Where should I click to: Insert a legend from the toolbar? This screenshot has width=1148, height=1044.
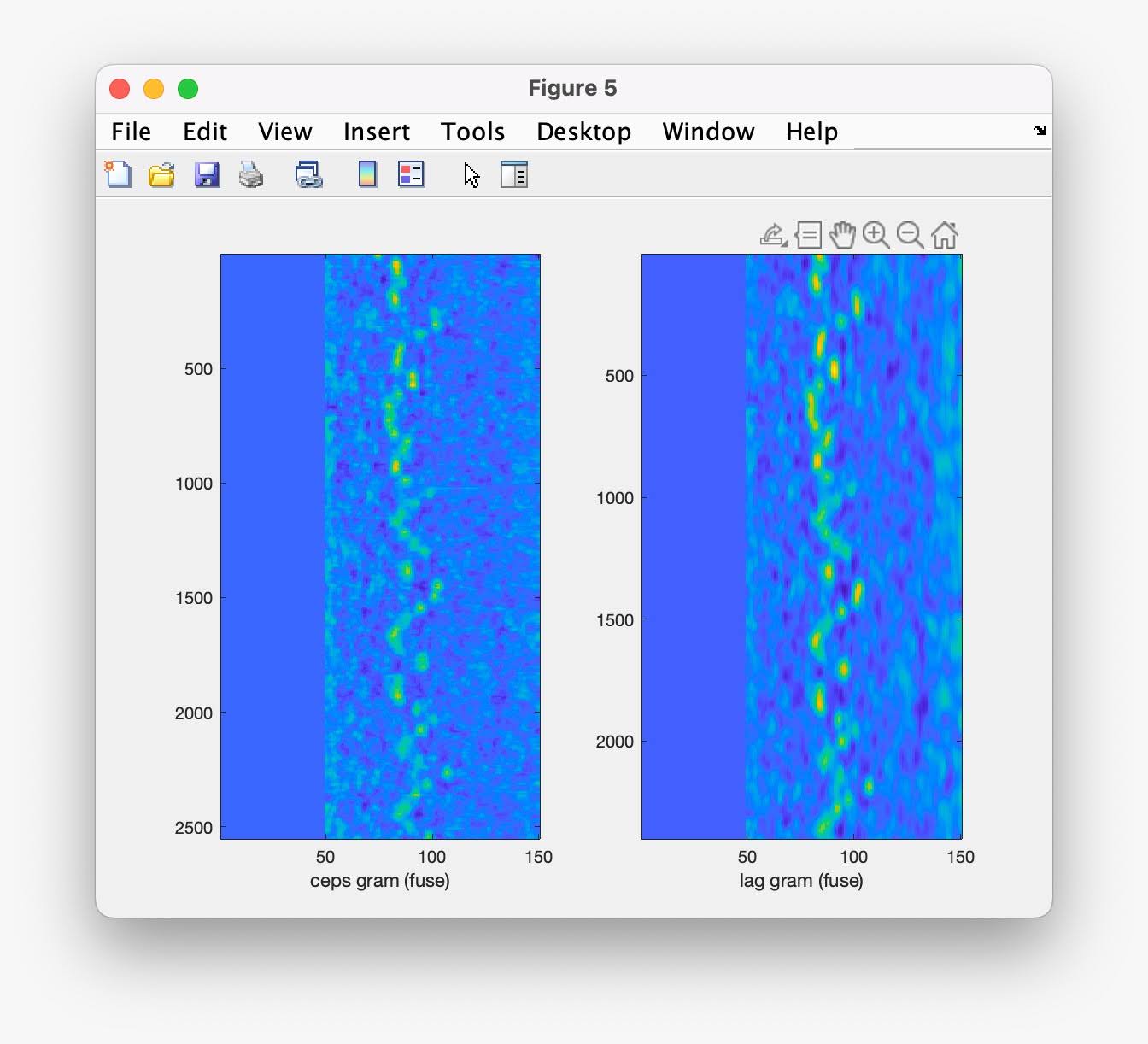pos(412,174)
